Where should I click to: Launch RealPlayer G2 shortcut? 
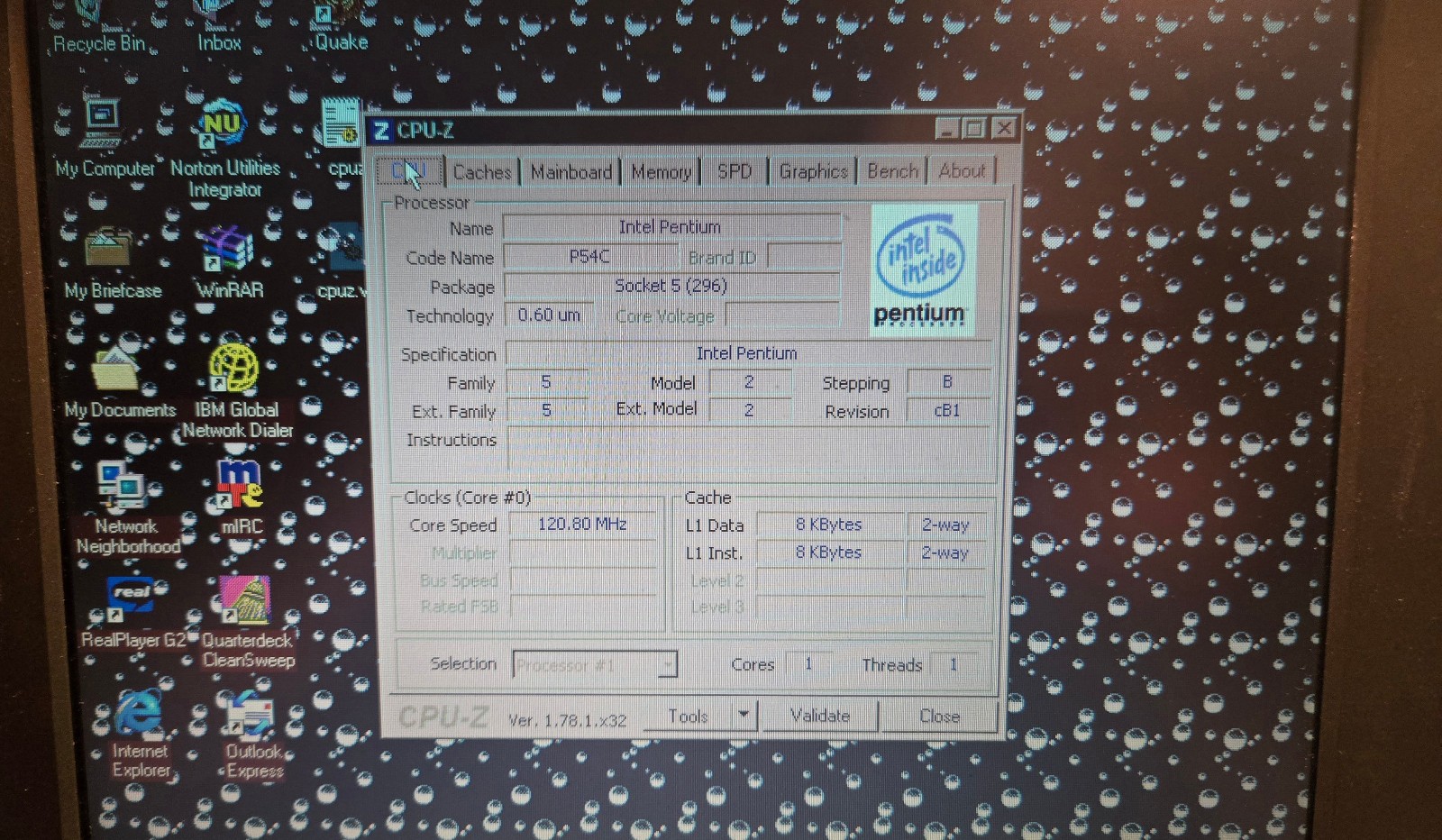pos(132,611)
